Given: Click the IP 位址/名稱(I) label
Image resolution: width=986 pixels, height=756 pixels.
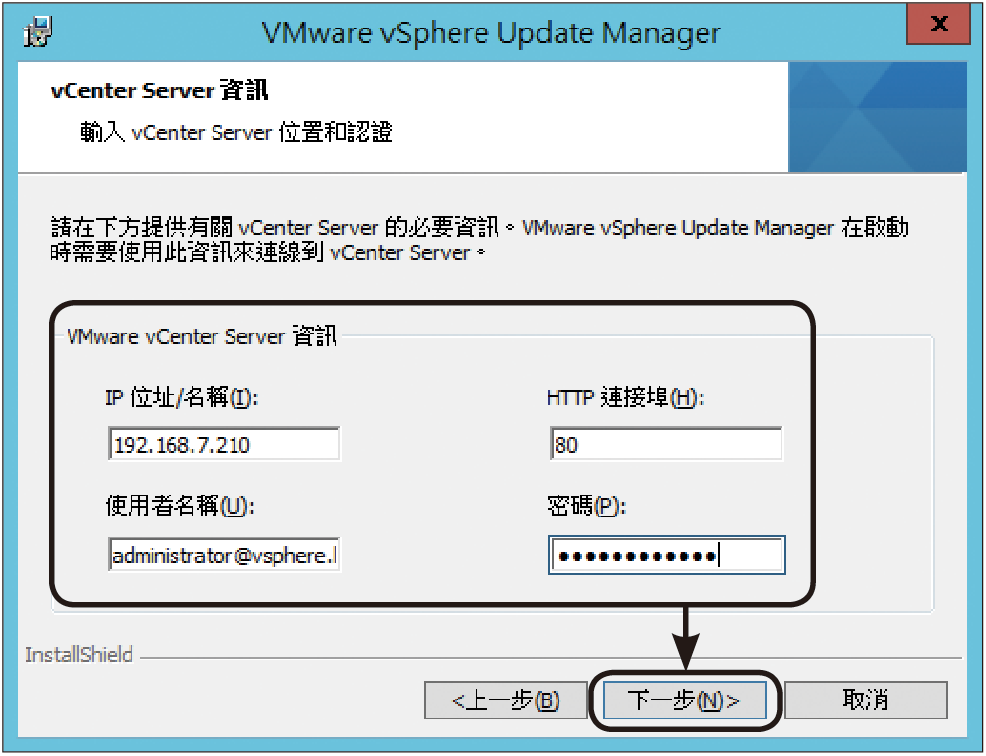Looking at the screenshot, I should (182, 397).
